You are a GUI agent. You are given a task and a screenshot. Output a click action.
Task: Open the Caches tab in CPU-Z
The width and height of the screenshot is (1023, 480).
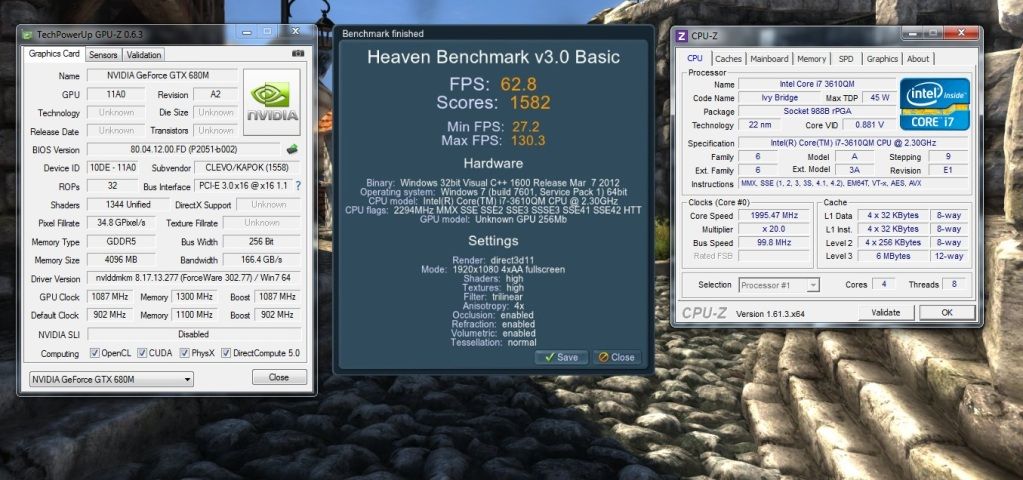(728, 59)
